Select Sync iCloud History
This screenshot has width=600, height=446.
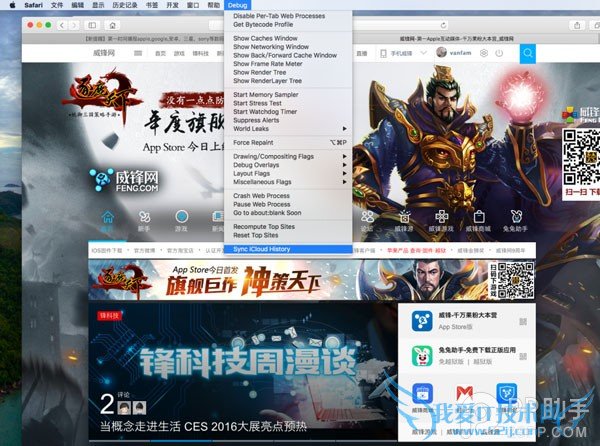288,249
